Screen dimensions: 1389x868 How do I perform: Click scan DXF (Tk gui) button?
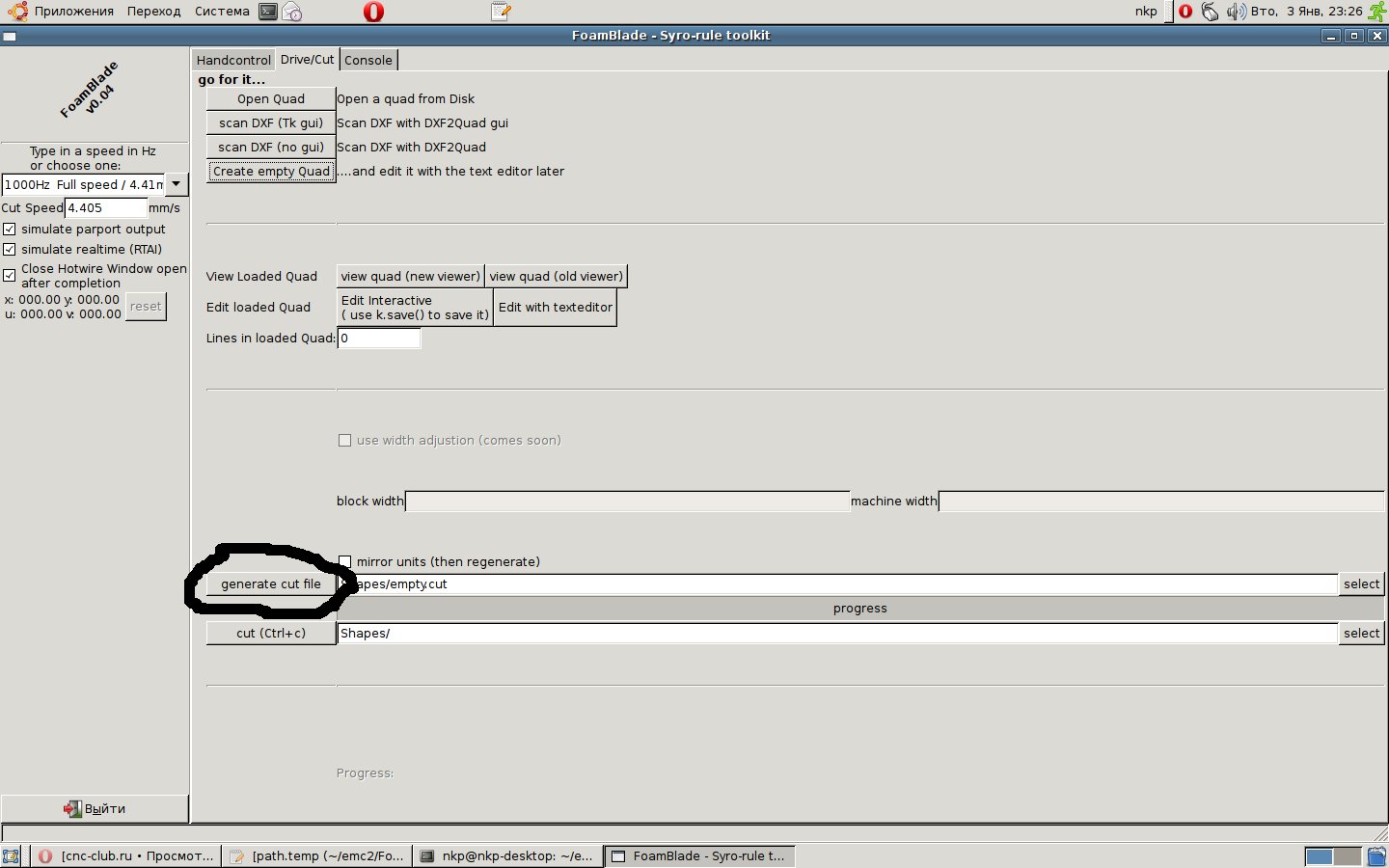pyautogui.click(x=271, y=122)
